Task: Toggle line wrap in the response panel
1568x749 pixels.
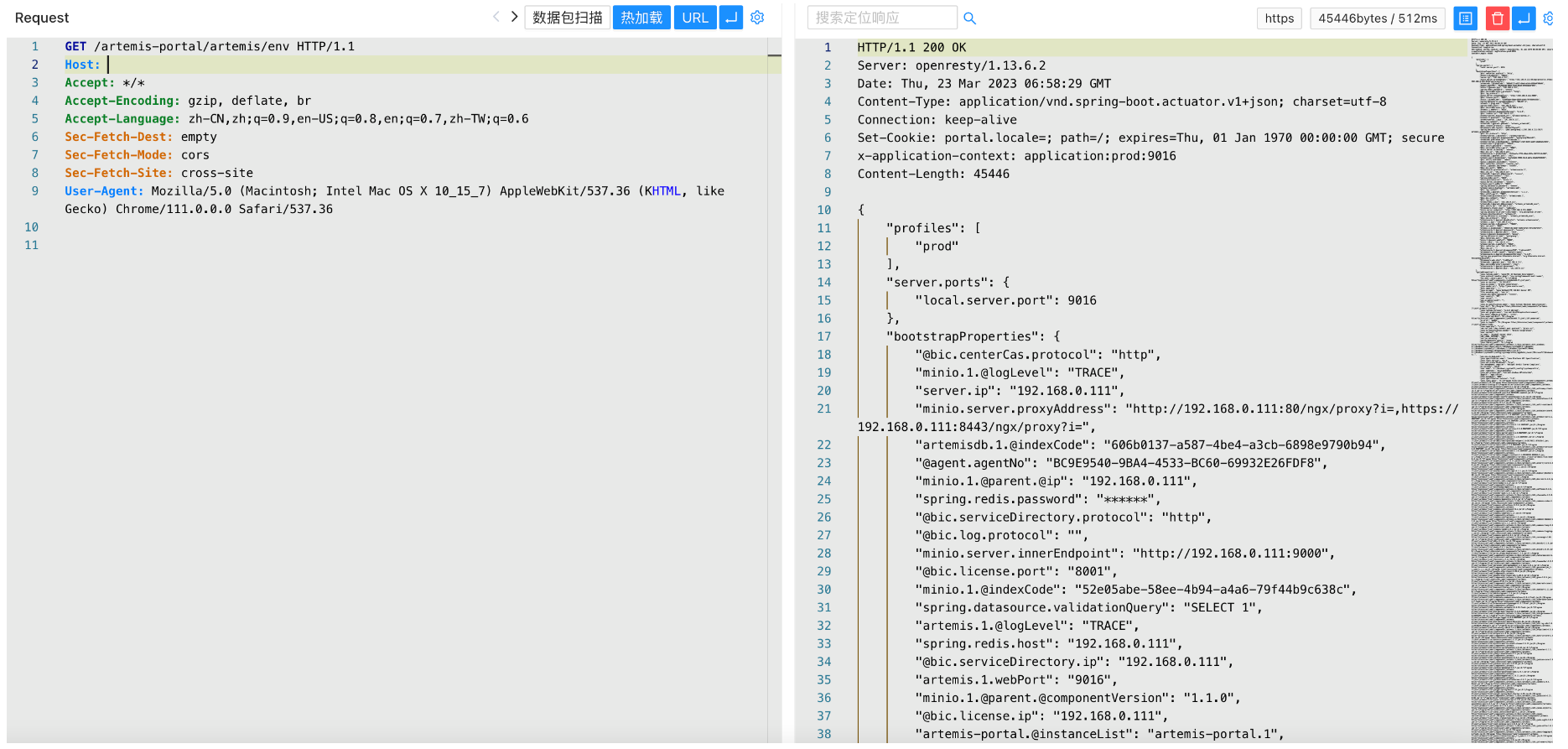Action: pos(1524,18)
